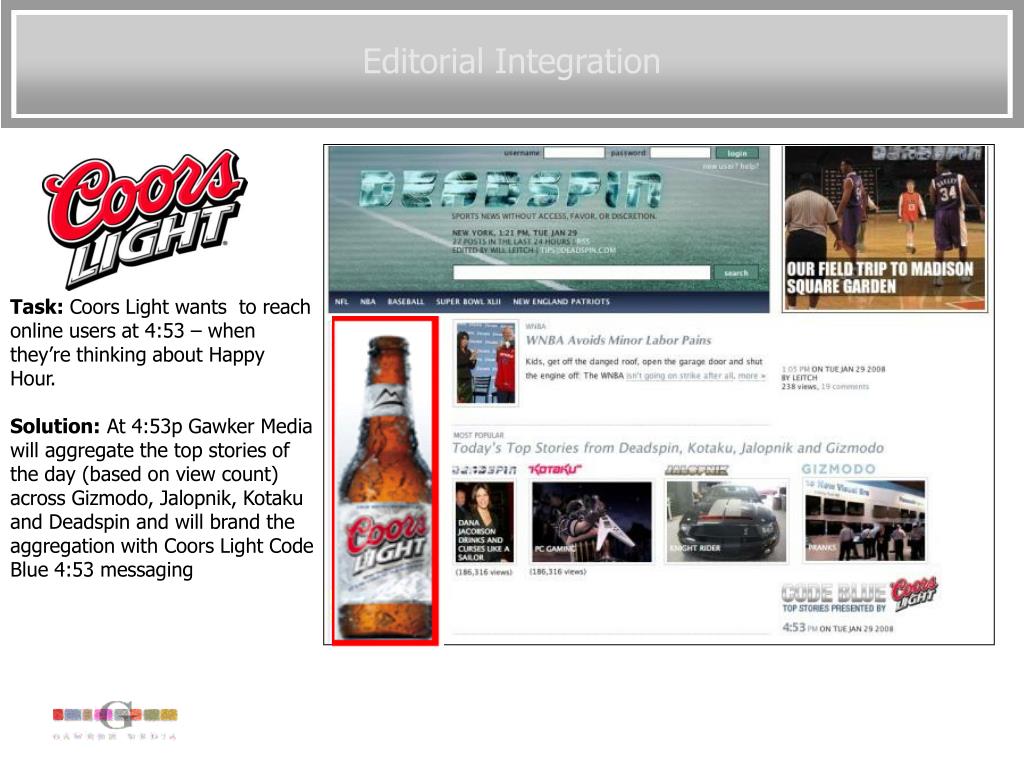Open the Kotaku logo in Top Stories
This screenshot has width=1024, height=768.
554,470
